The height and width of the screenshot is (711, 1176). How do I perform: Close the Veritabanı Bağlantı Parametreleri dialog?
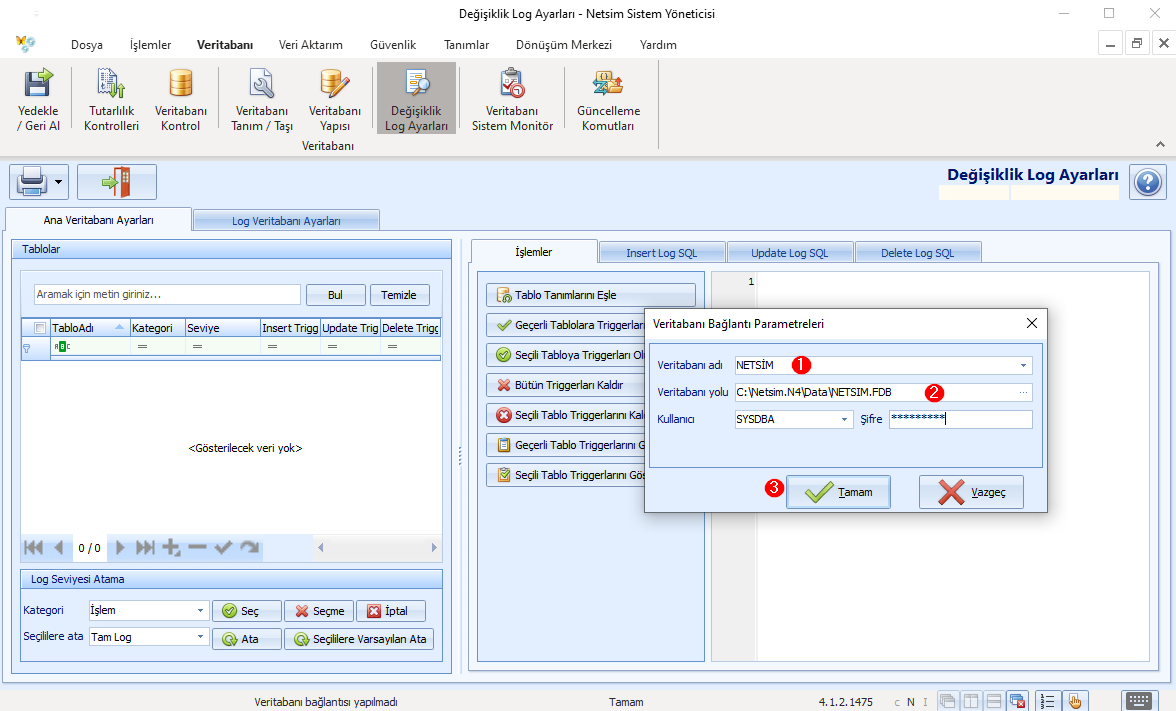coord(1032,323)
